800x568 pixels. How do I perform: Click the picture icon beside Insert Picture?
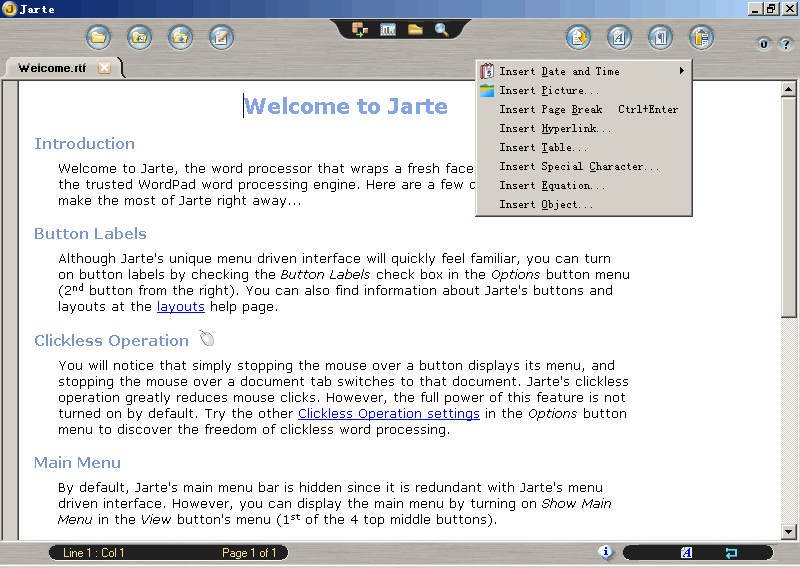point(487,90)
